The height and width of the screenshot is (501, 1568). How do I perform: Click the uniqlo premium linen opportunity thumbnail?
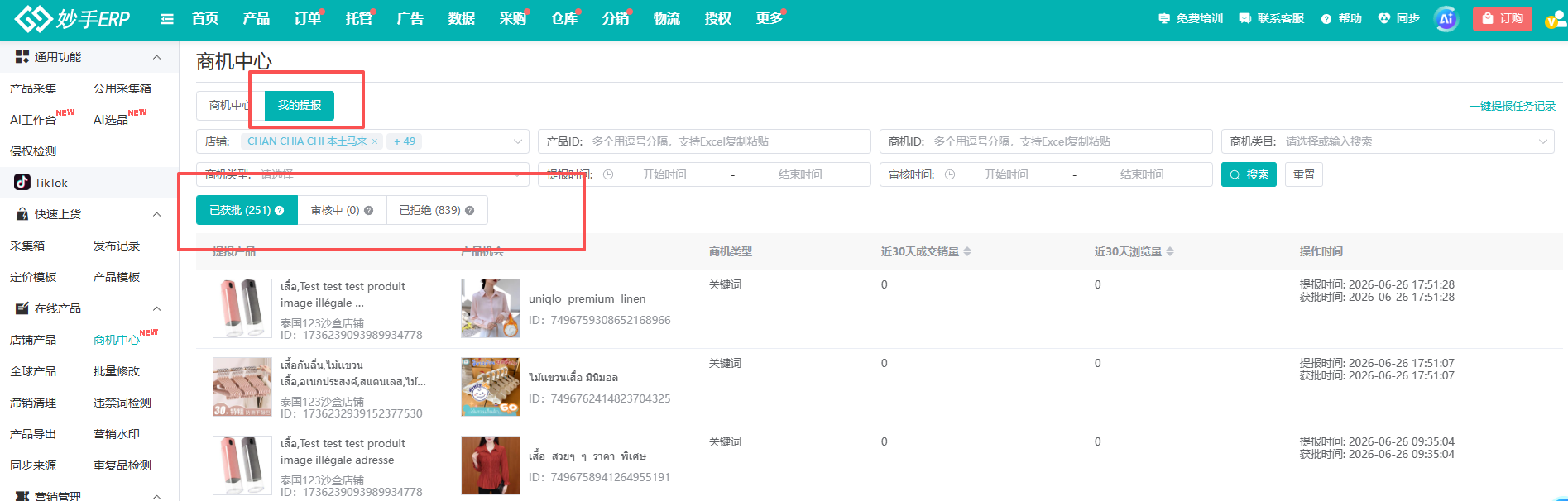[x=491, y=308]
